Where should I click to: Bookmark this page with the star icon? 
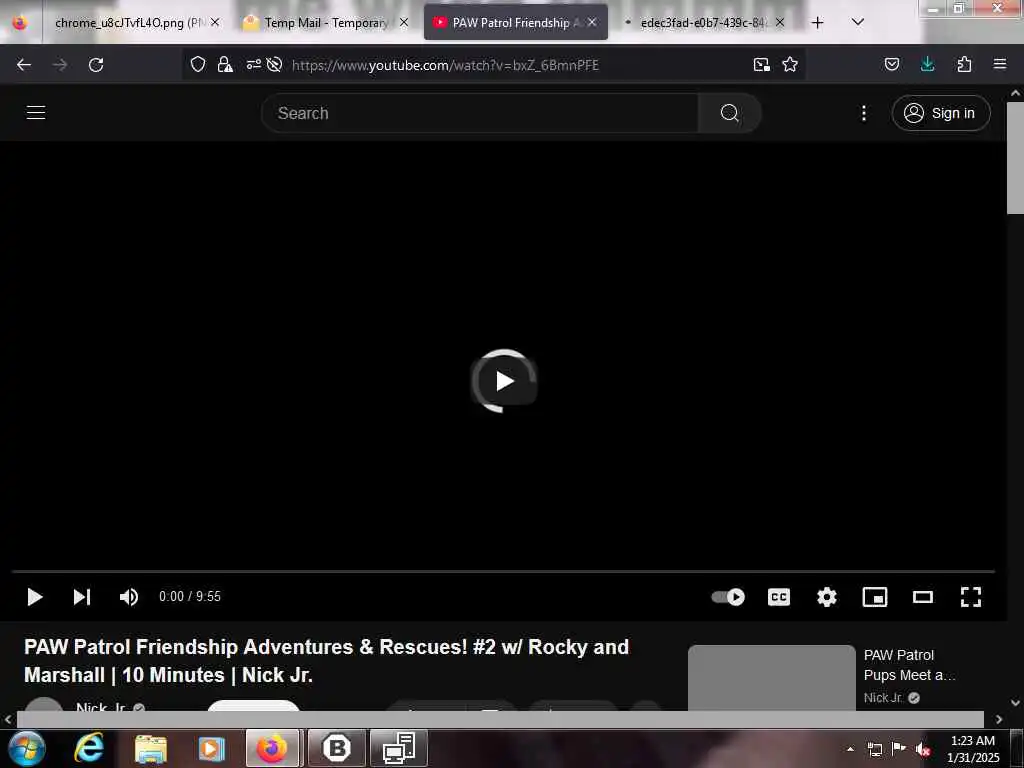click(790, 64)
